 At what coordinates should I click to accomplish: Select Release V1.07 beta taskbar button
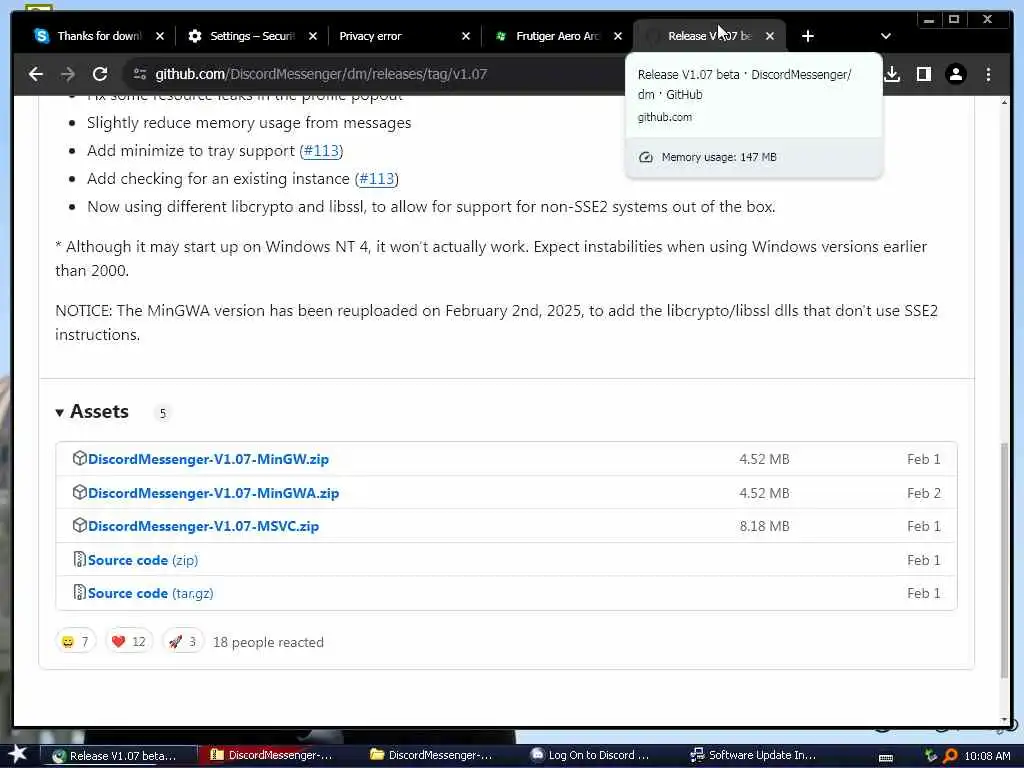(x=119, y=756)
